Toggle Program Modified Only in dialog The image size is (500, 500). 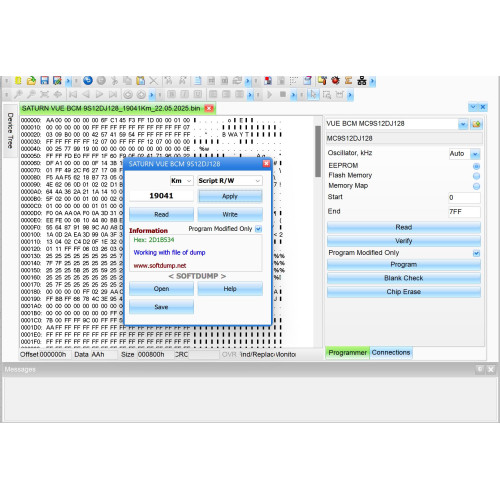coord(258,229)
